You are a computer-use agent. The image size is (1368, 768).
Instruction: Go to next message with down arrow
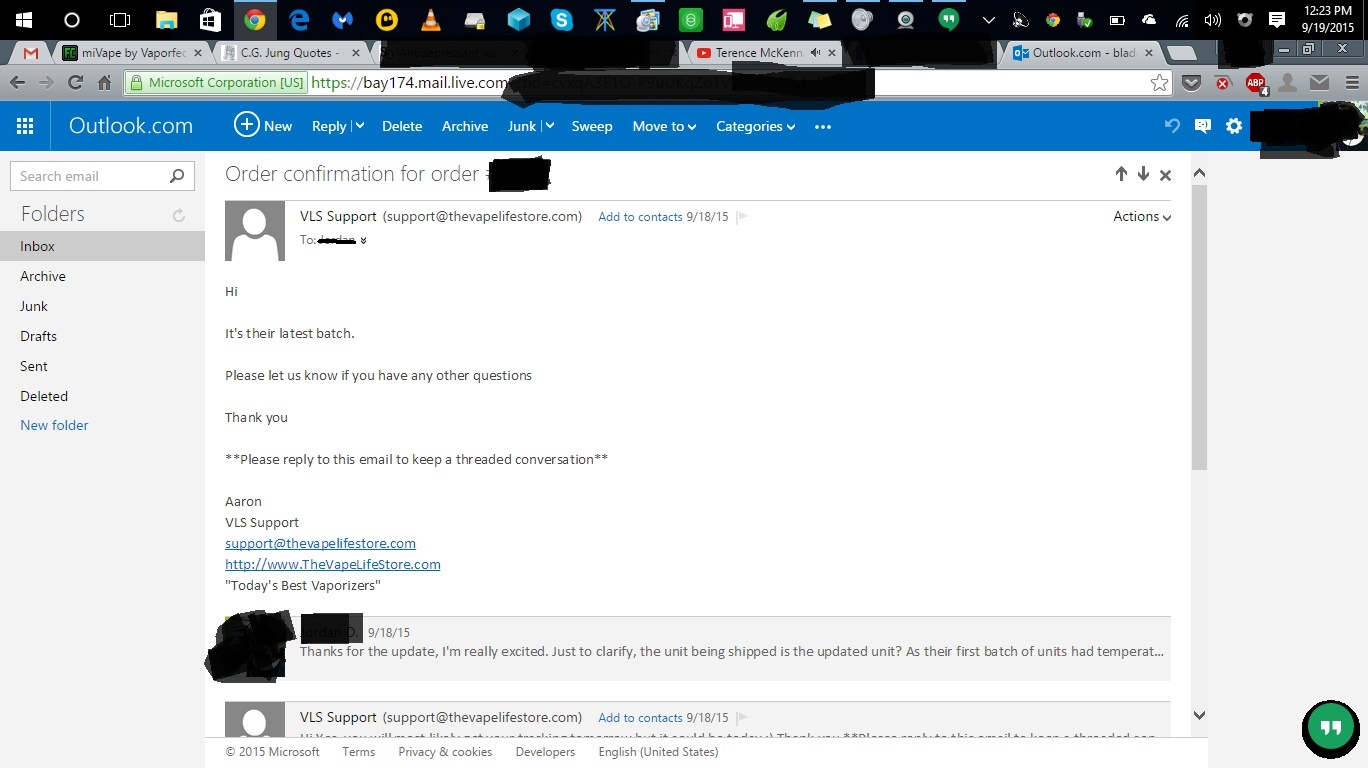pyautogui.click(x=1143, y=174)
